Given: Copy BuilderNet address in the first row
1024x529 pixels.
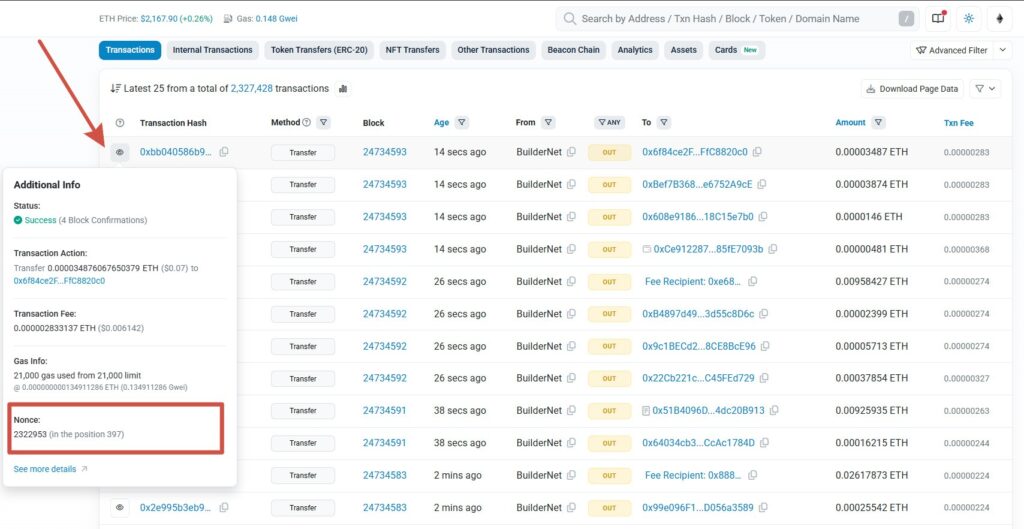Looking at the screenshot, I should click(x=571, y=152).
